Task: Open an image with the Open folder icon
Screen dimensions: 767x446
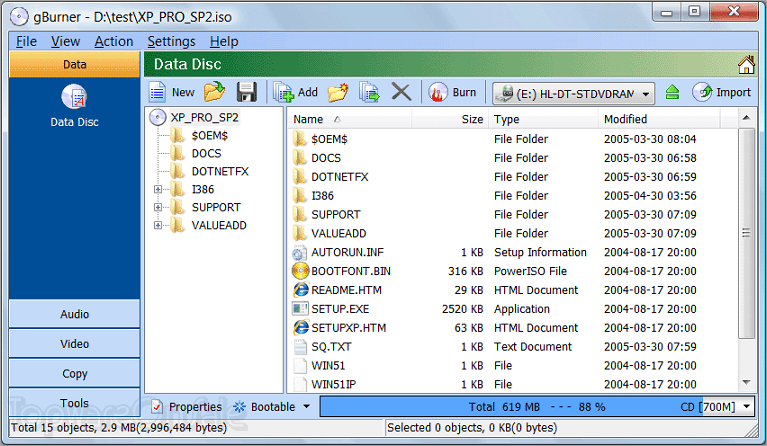Action: pyautogui.click(x=214, y=91)
